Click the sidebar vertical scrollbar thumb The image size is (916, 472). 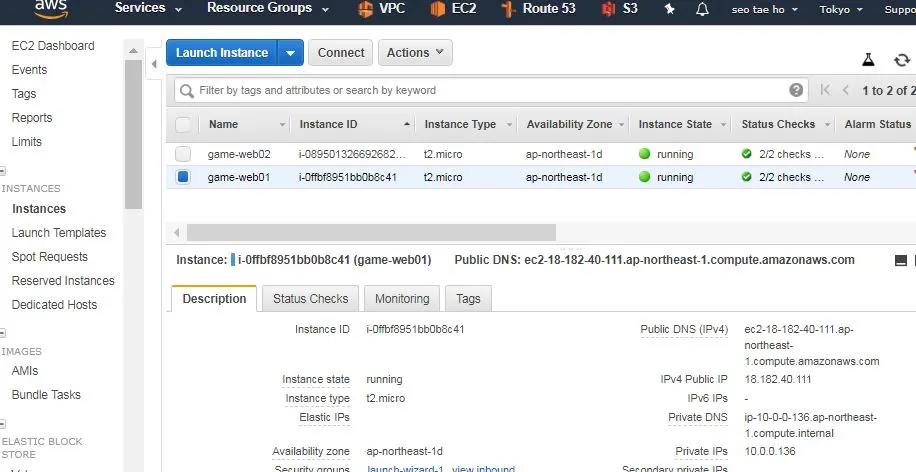(x=133, y=134)
